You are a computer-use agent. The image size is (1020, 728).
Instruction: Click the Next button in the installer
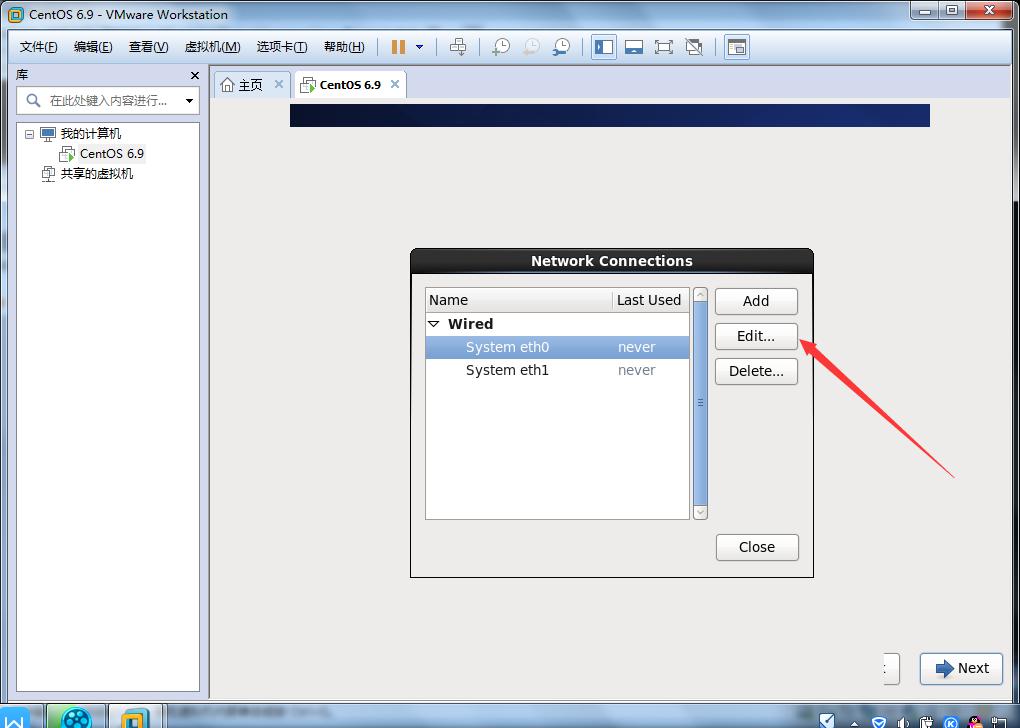(x=961, y=668)
